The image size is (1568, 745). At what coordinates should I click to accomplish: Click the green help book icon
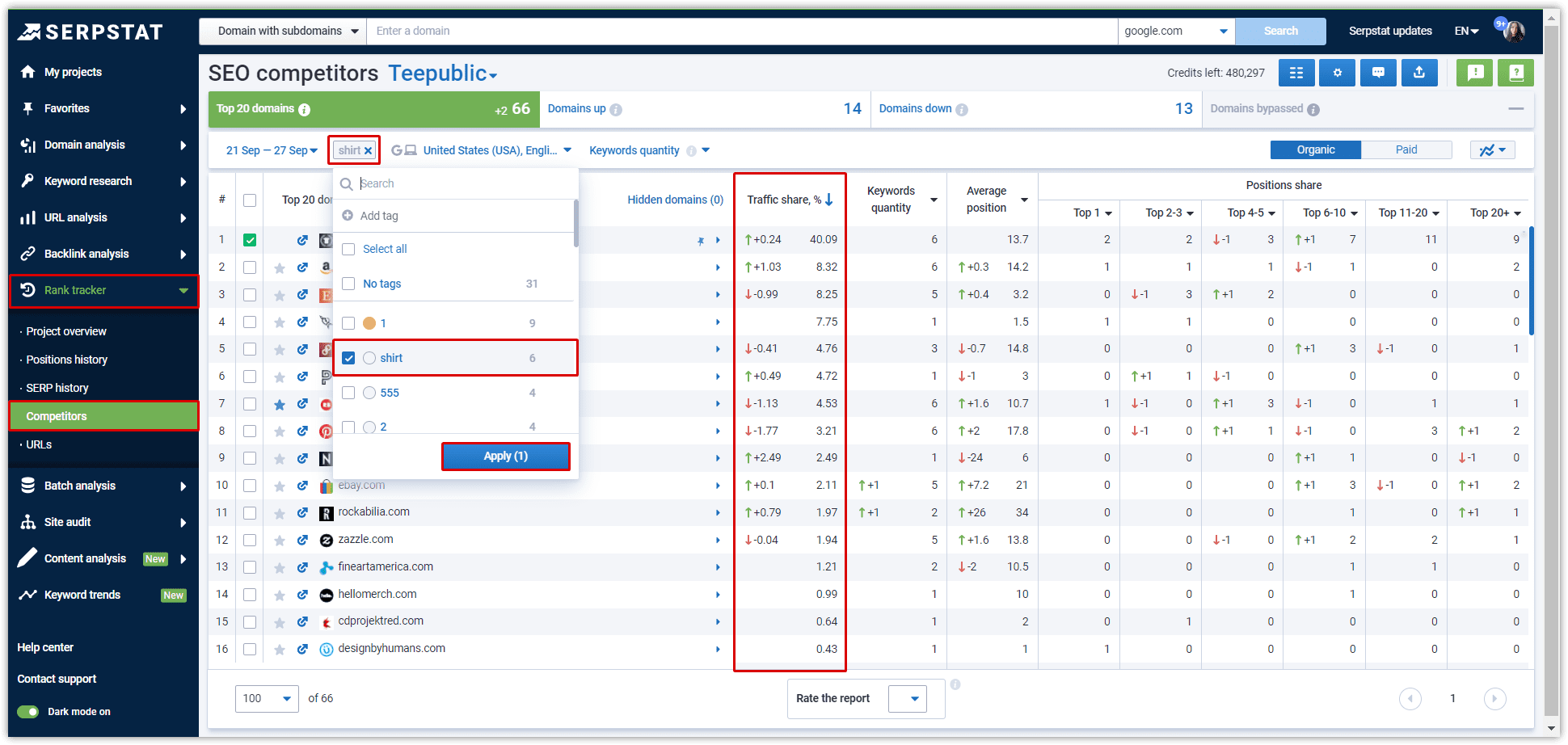coord(1515,73)
